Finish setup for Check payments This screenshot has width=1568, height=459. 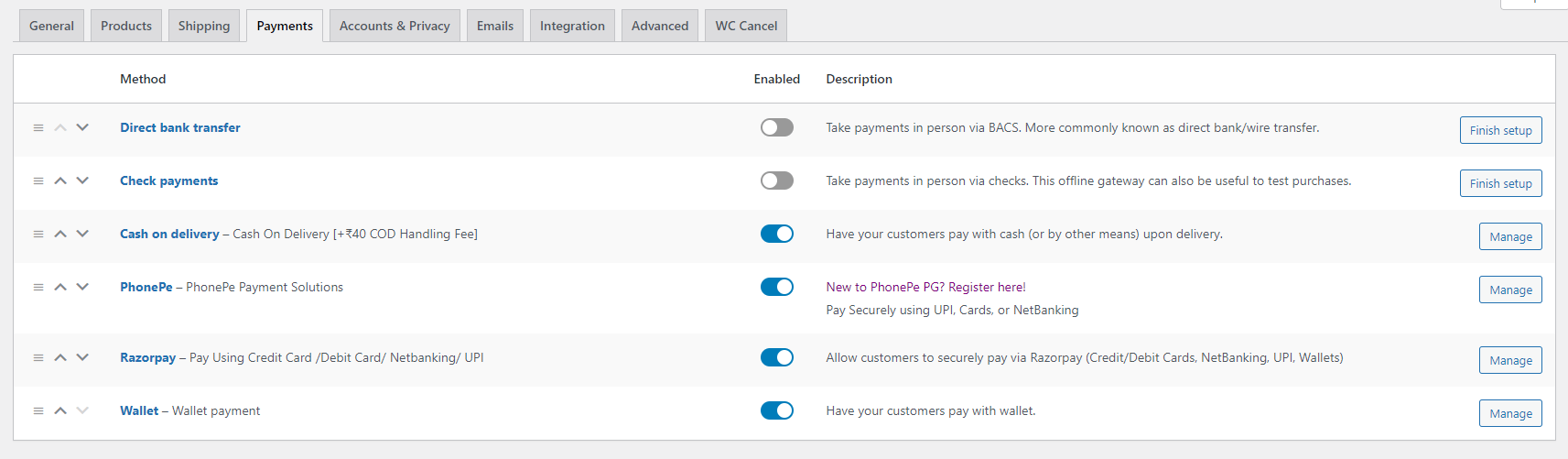1500,183
